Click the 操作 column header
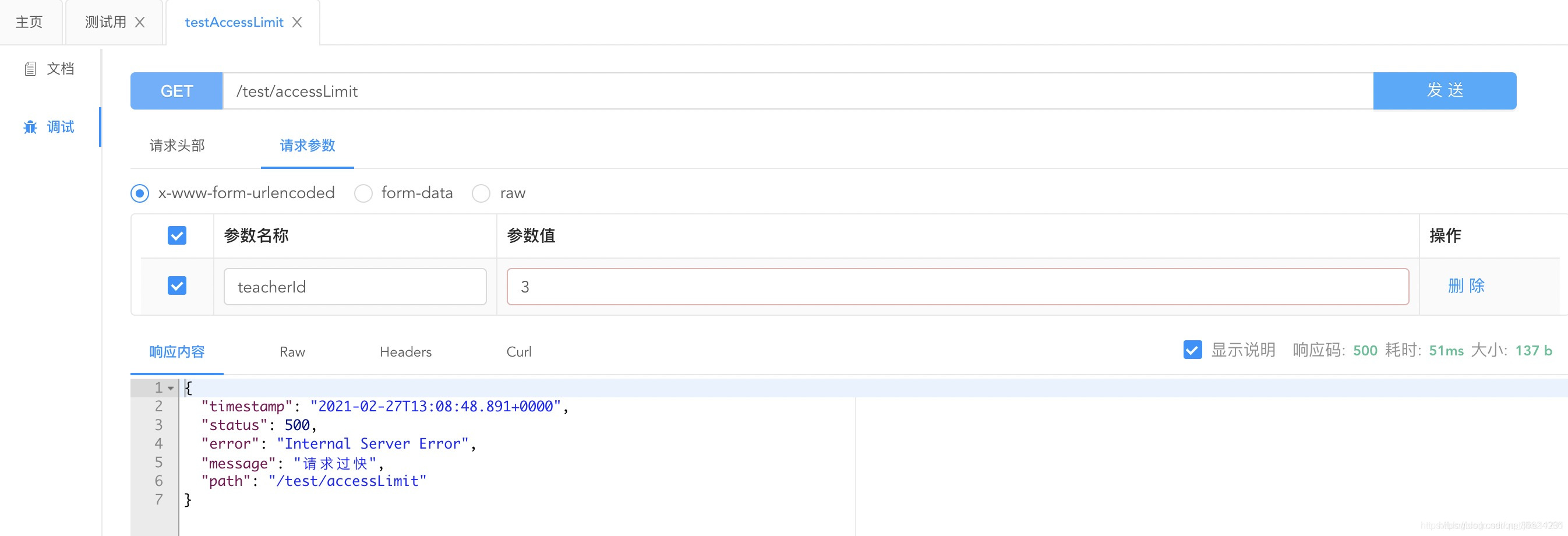The image size is (1568, 536). (1445, 236)
